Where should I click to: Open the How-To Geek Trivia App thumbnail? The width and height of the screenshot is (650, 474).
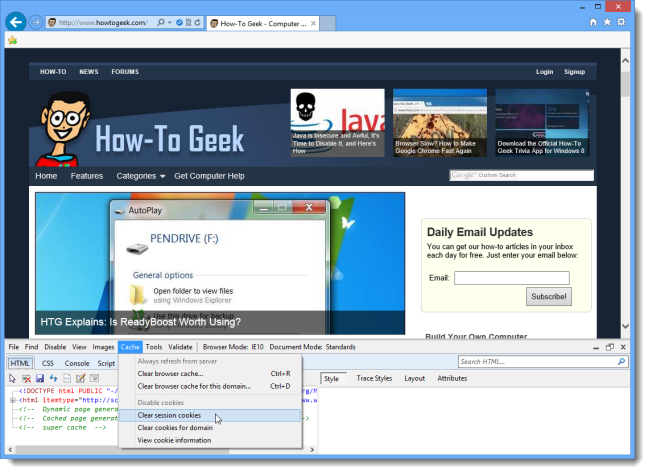(542, 123)
